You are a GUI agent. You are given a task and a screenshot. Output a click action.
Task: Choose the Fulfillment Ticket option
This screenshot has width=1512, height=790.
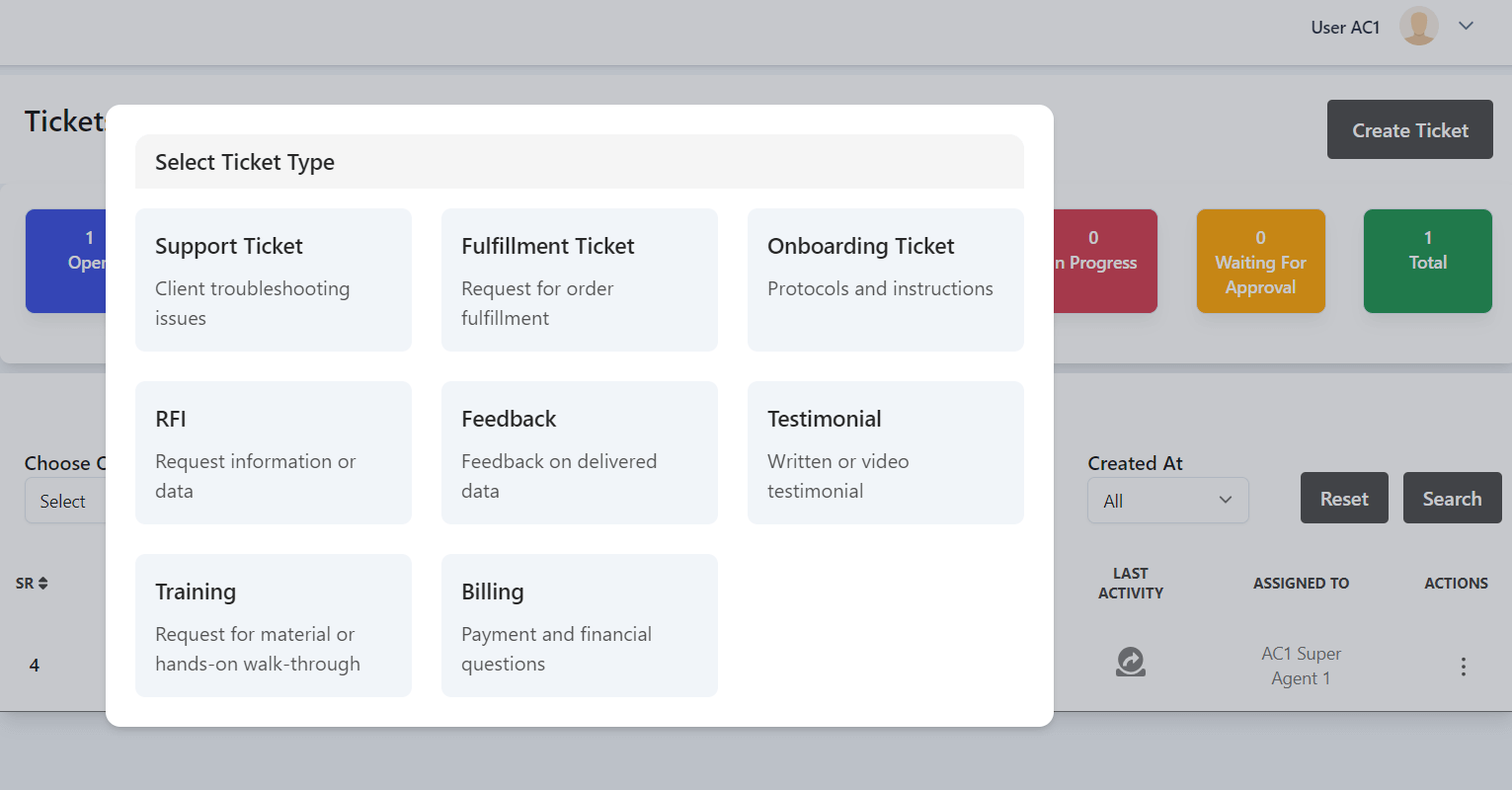pos(580,279)
